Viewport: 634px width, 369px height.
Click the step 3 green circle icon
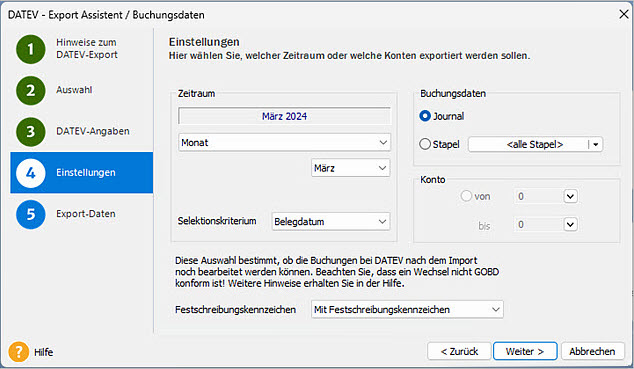pos(31,132)
